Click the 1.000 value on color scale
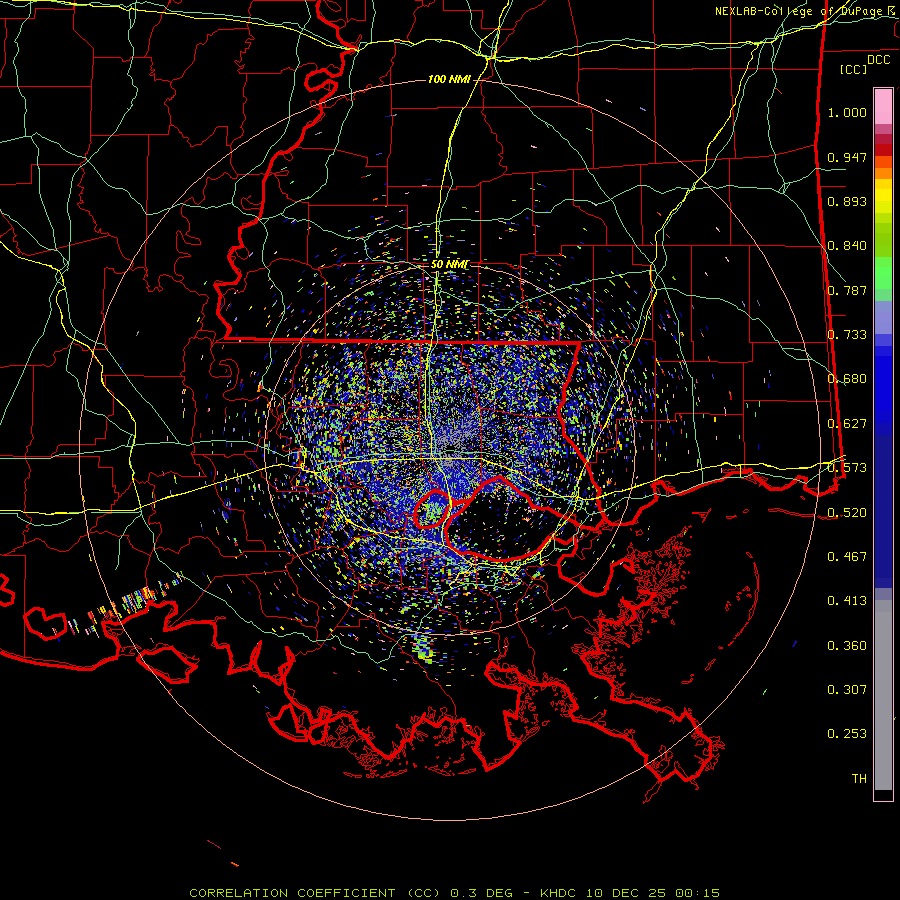Image resolution: width=900 pixels, height=900 pixels. tap(847, 113)
